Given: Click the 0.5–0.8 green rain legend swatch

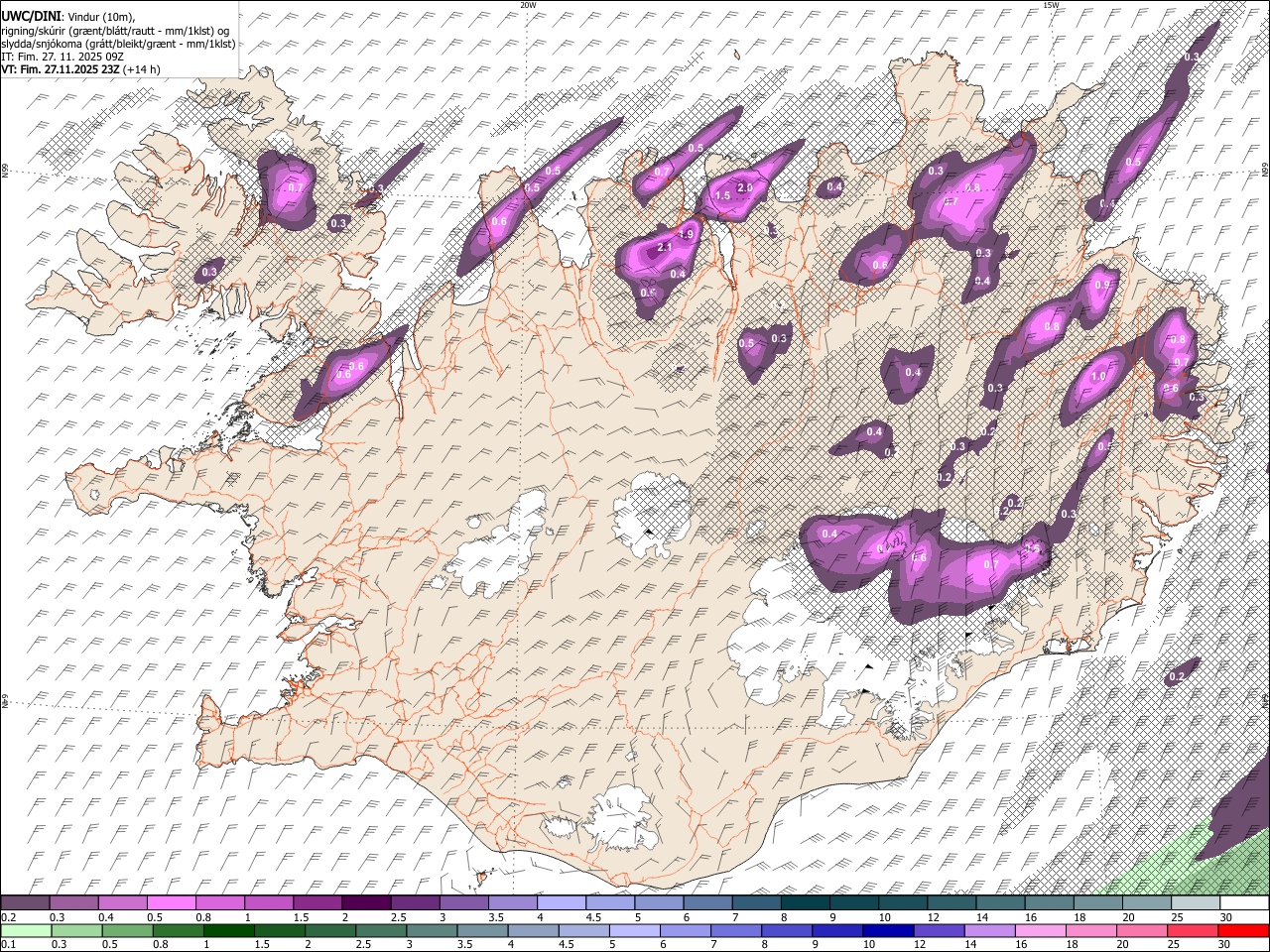Looking at the screenshot, I should pos(128,930).
